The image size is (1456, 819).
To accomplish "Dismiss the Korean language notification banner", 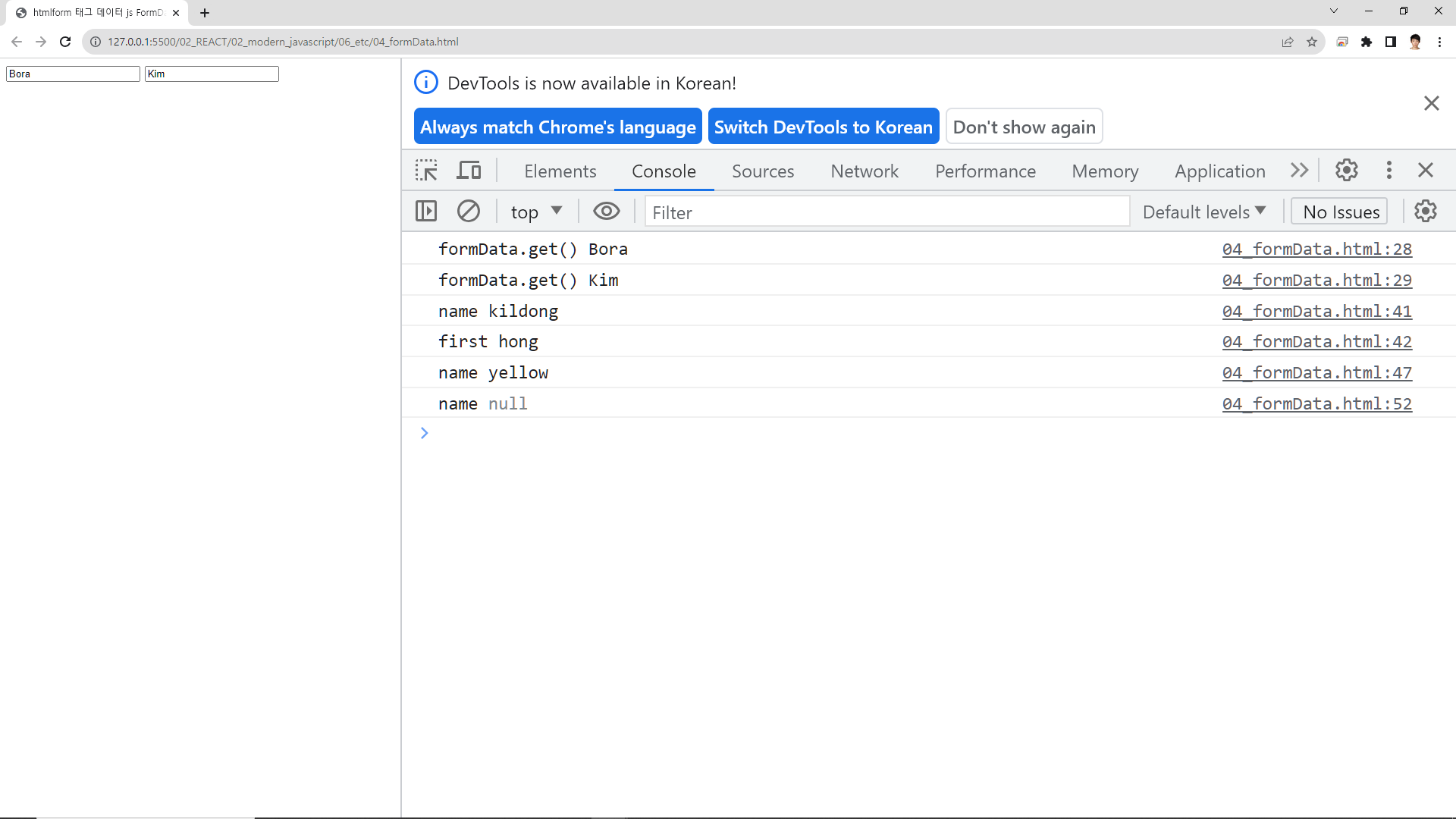I will coord(1431,103).
